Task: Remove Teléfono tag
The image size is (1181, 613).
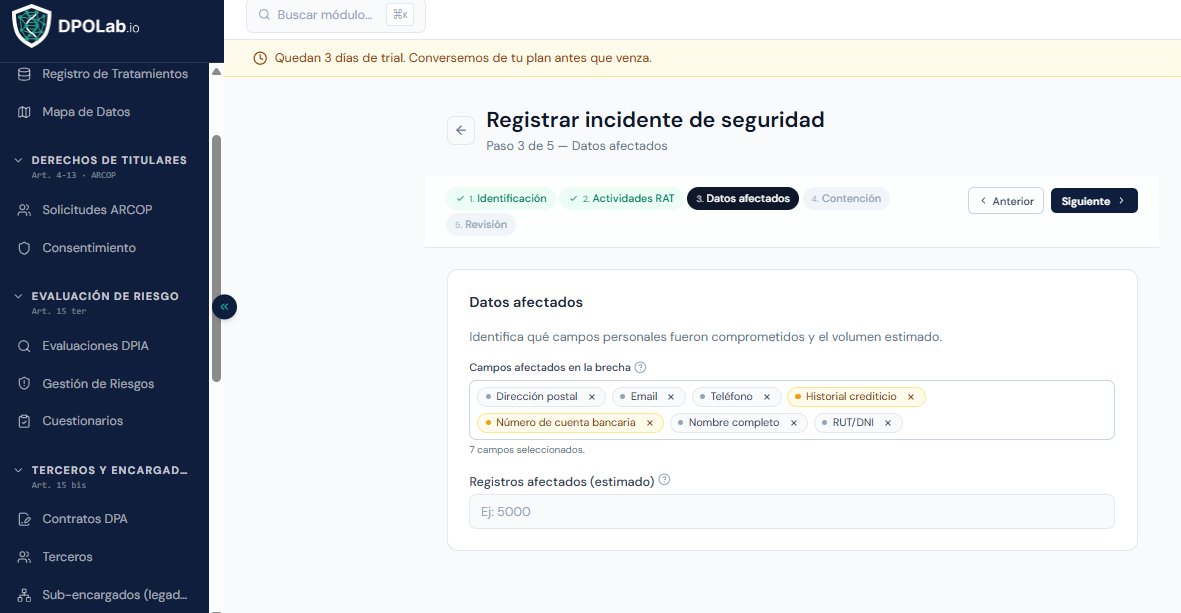Action: (x=767, y=397)
